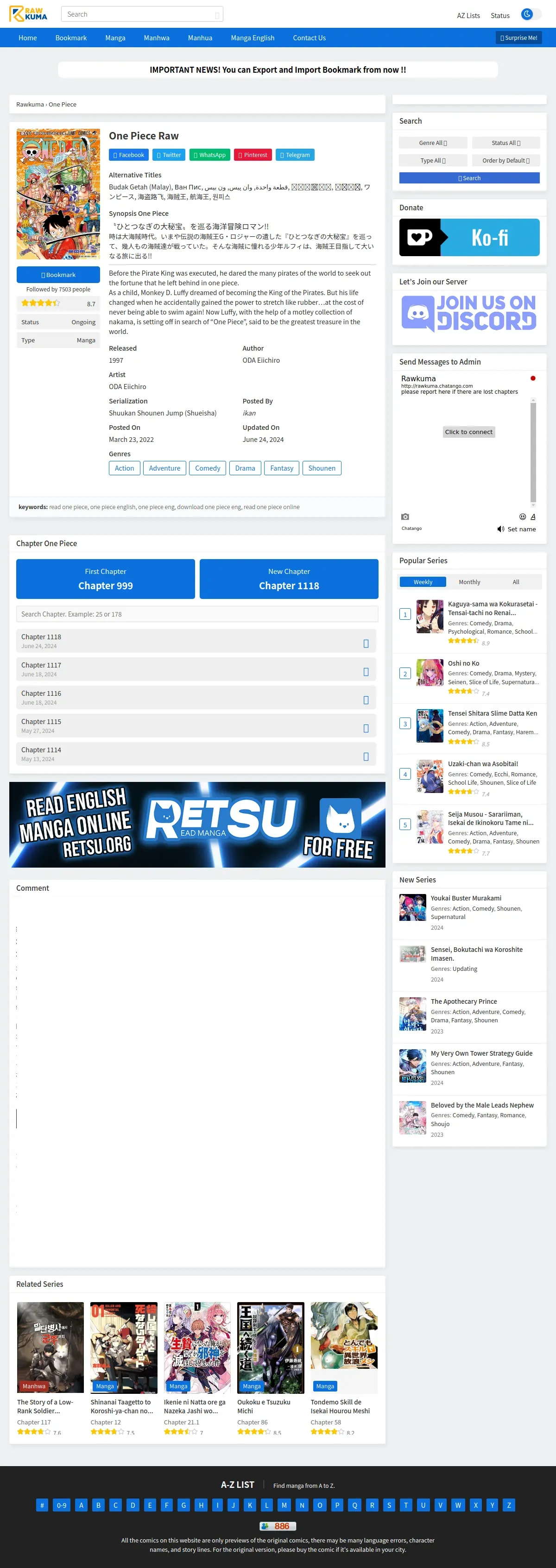The width and height of the screenshot is (556, 1568).
Task: Select the Monthly popular tab
Action: 469,583
